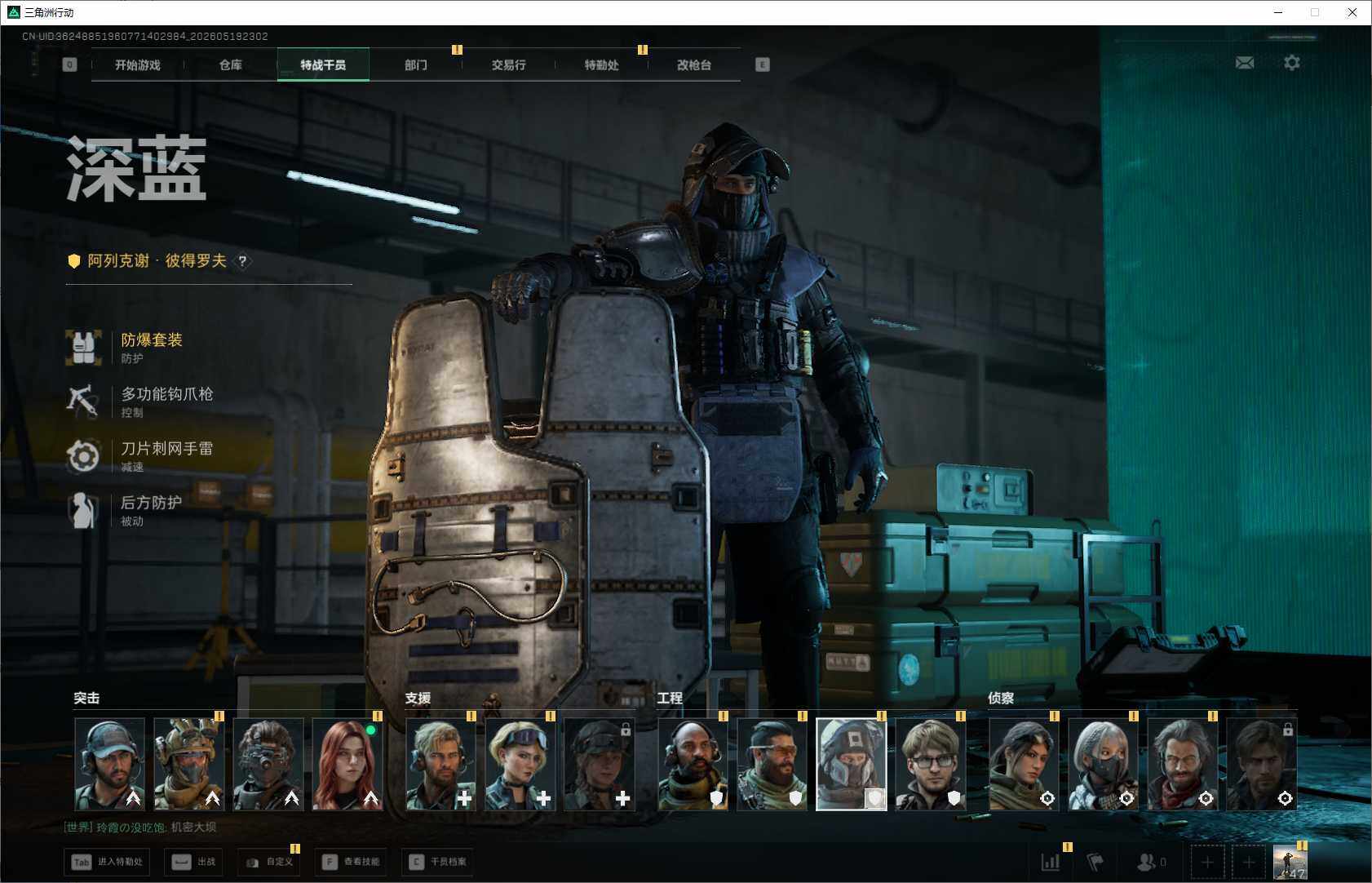Click the Q key previous-tab icon

pyautogui.click(x=70, y=64)
